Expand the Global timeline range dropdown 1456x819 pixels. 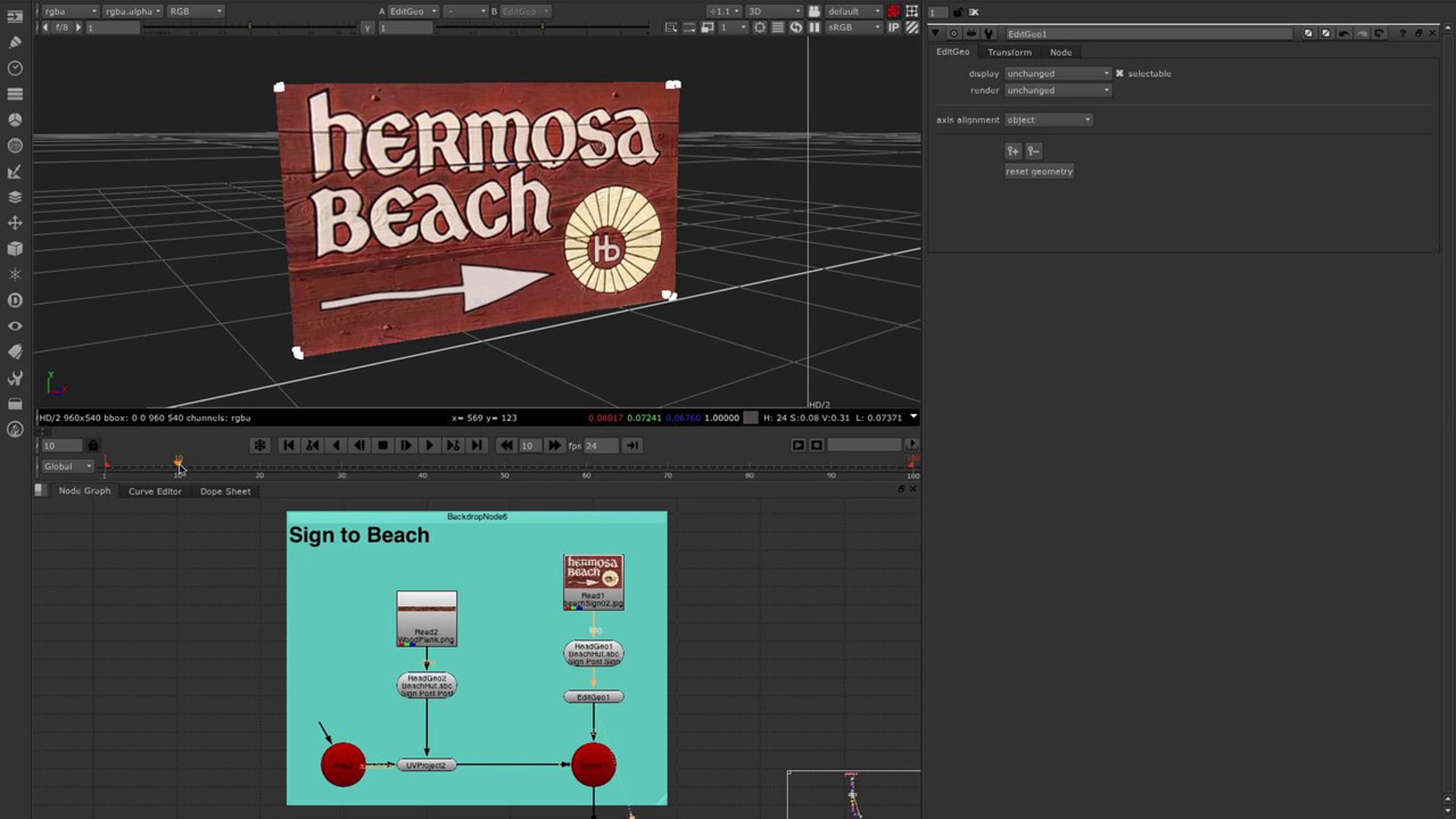[68, 467]
